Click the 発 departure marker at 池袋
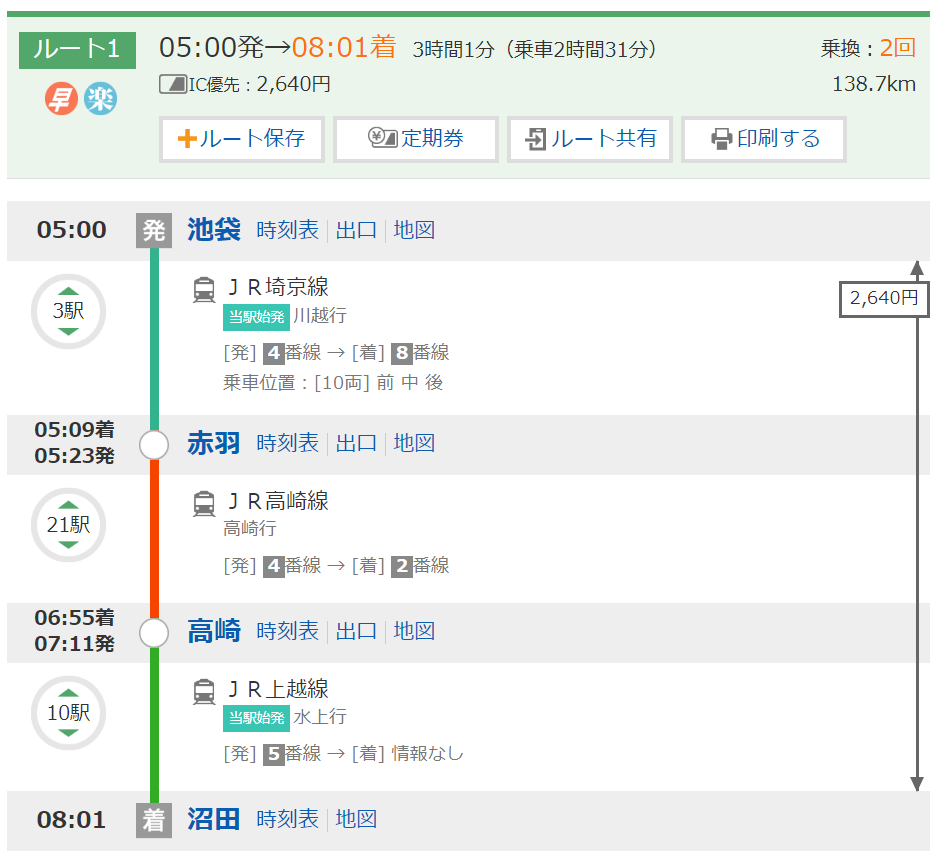This screenshot has height=858, width=939. pos(154,231)
